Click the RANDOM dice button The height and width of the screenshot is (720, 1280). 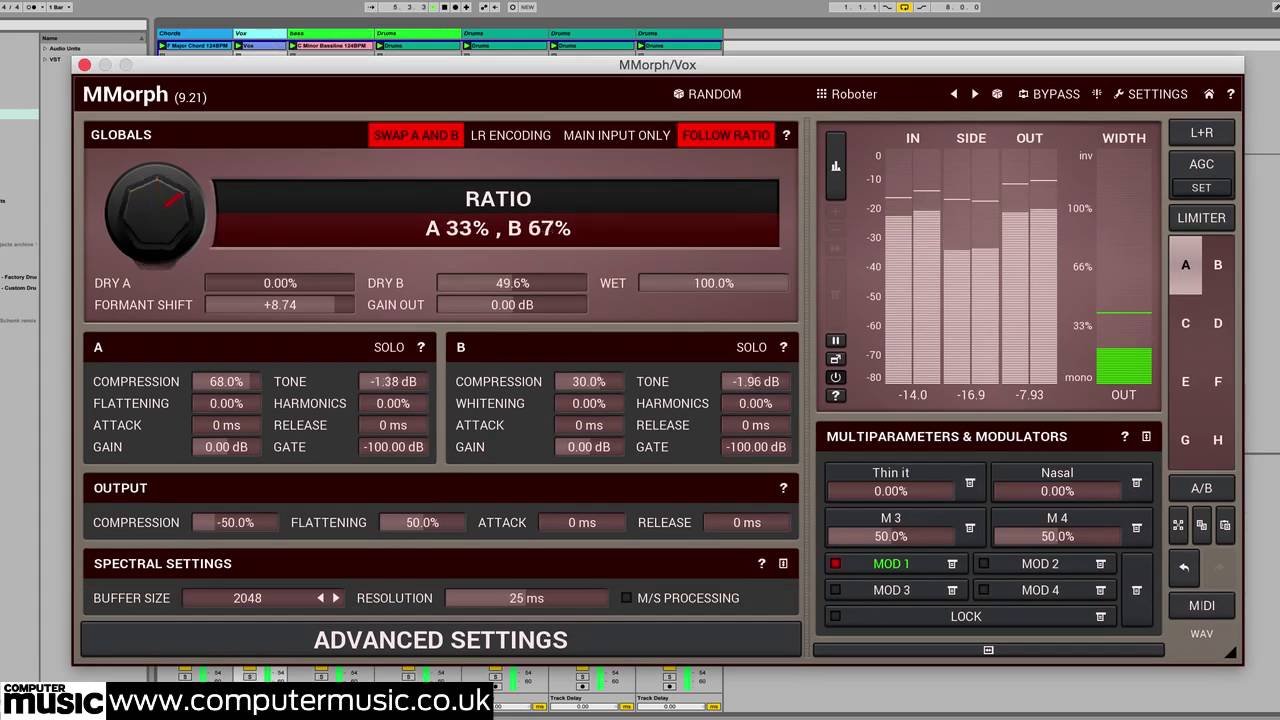tap(707, 94)
